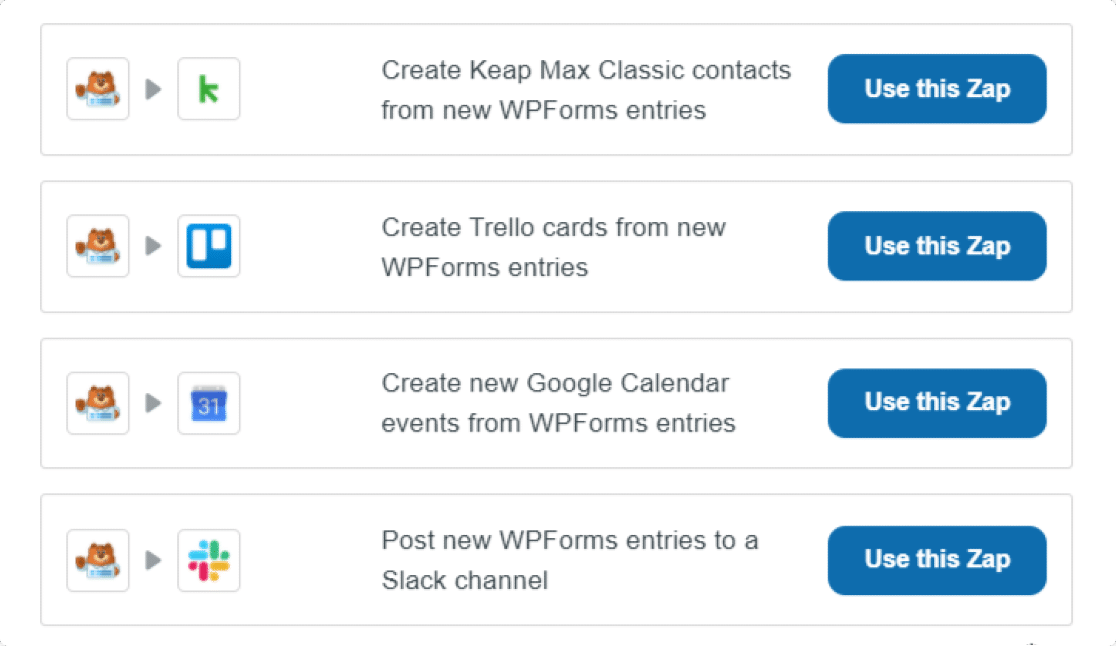Use this Zap for Trello cards
Image resolution: width=1116 pixels, height=646 pixels.
(937, 246)
